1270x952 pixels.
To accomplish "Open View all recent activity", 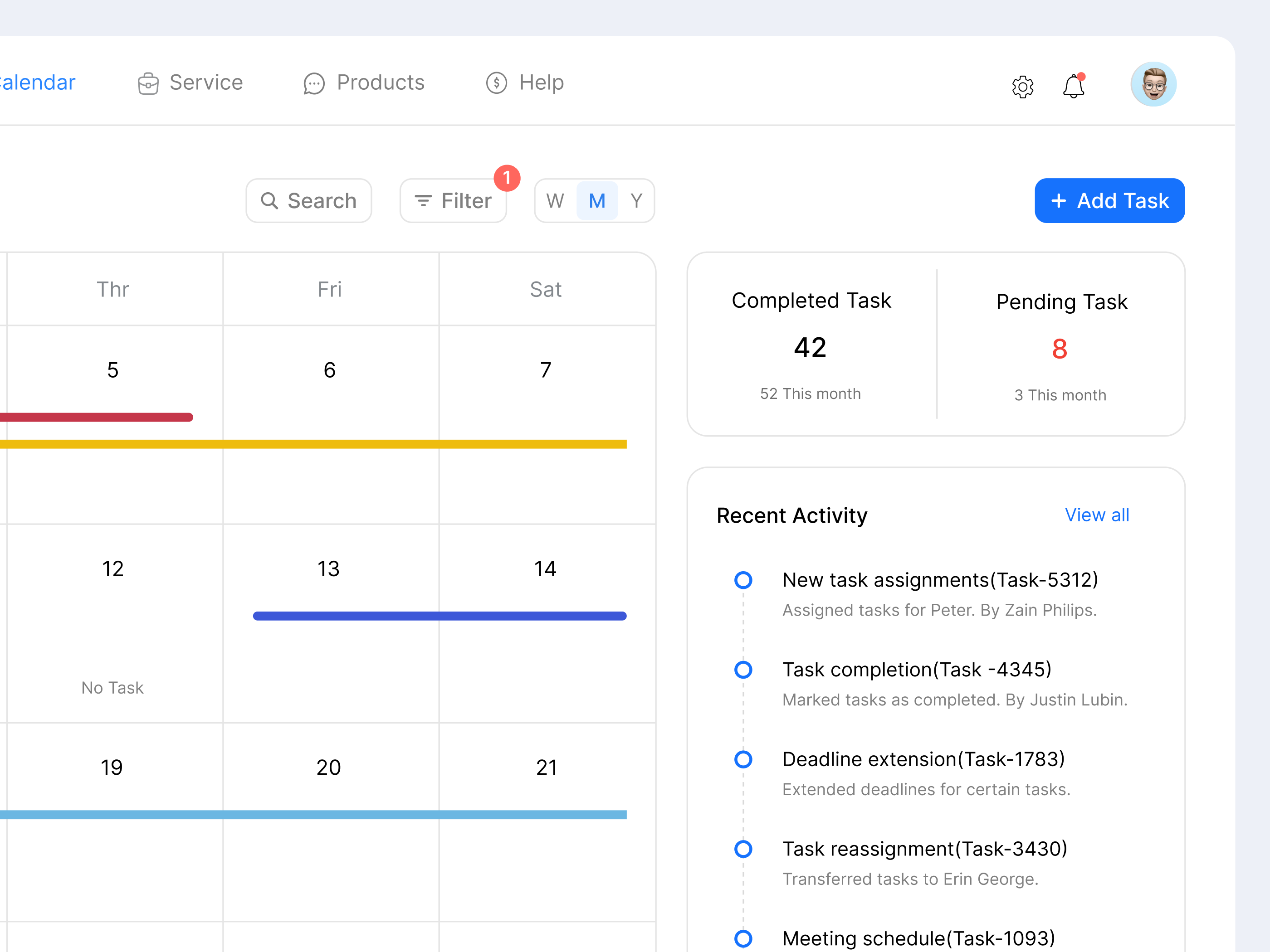I will (1097, 515).
